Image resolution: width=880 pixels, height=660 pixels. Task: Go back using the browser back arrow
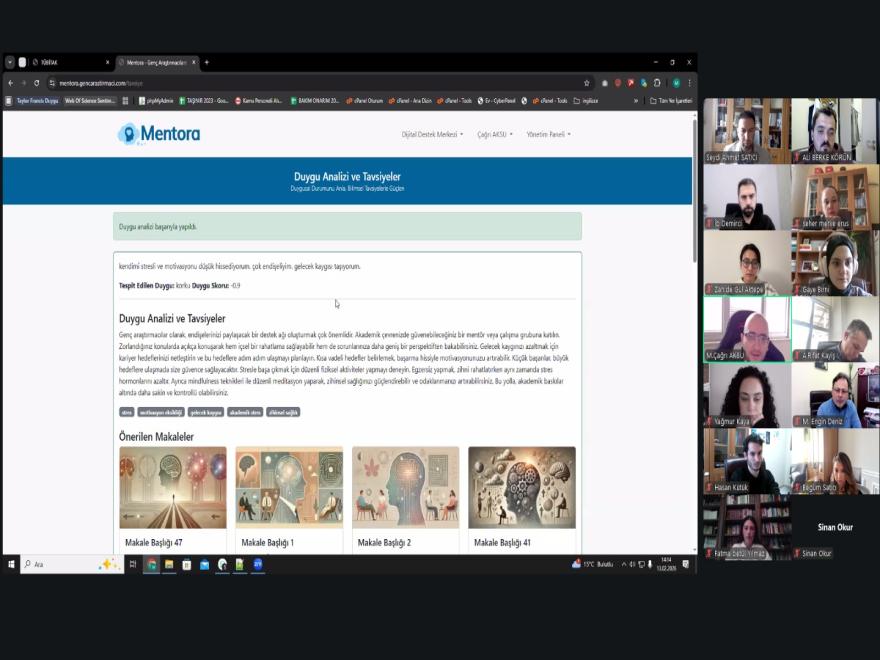pos(11,83)
